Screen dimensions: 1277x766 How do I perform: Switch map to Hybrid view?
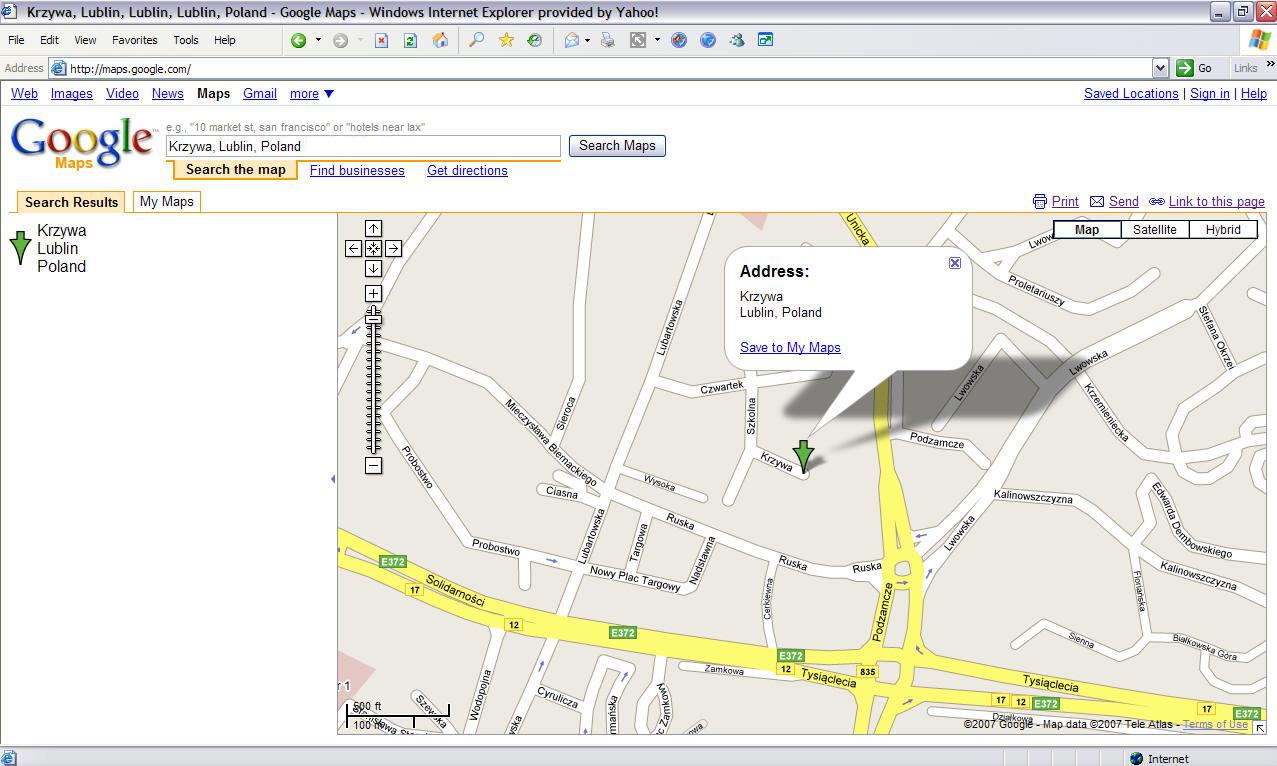[x=1223, y=230]
